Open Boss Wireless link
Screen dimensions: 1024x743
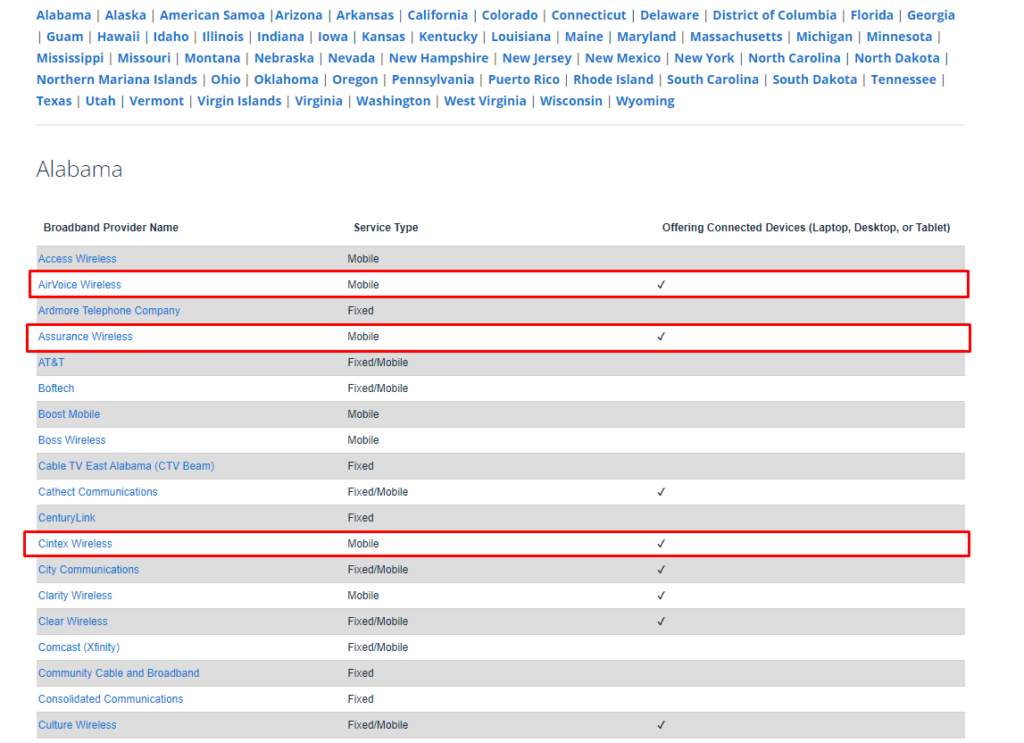(x=72, y=440)
